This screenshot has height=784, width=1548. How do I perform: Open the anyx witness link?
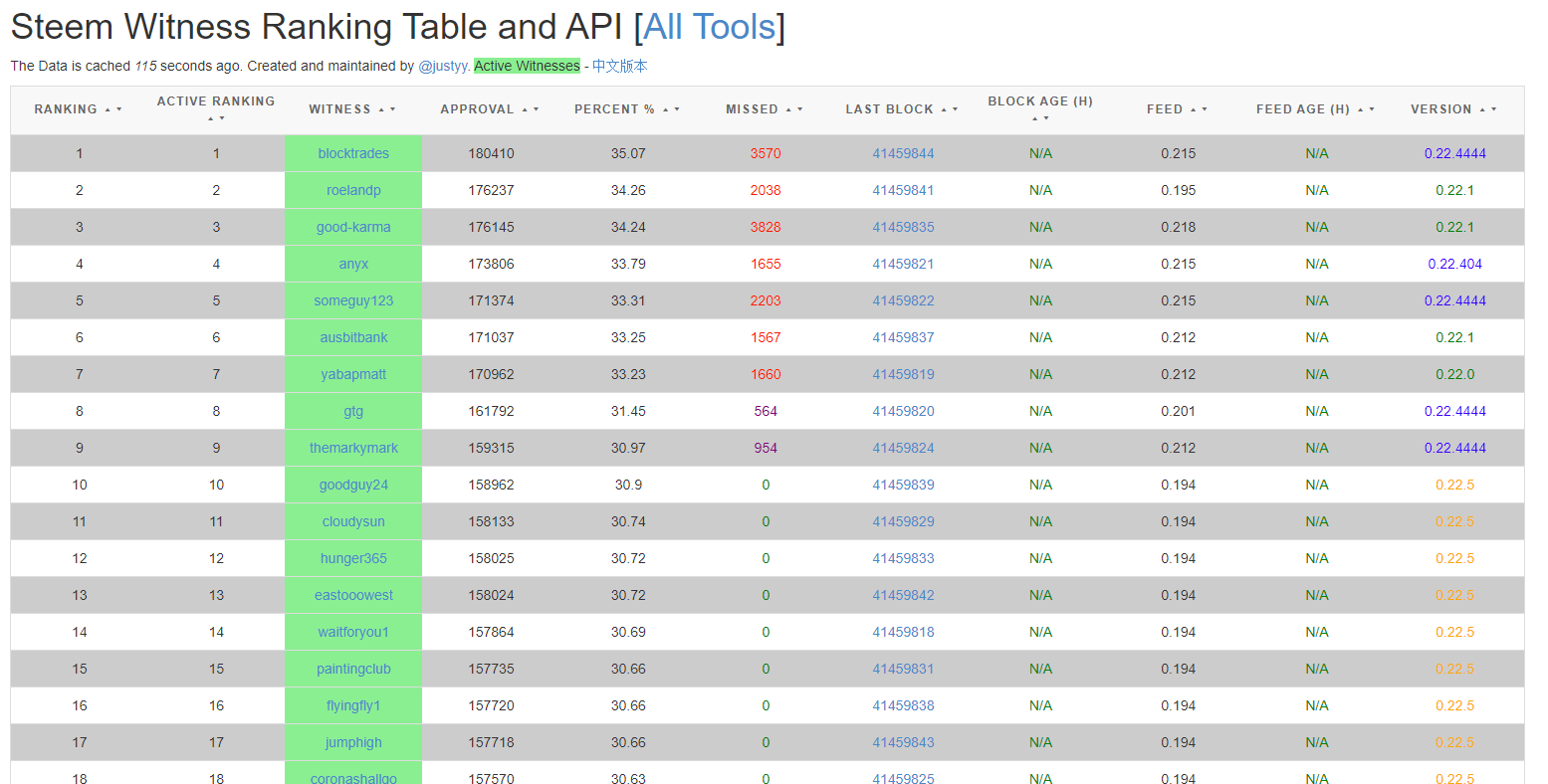[x=353, y=264]
